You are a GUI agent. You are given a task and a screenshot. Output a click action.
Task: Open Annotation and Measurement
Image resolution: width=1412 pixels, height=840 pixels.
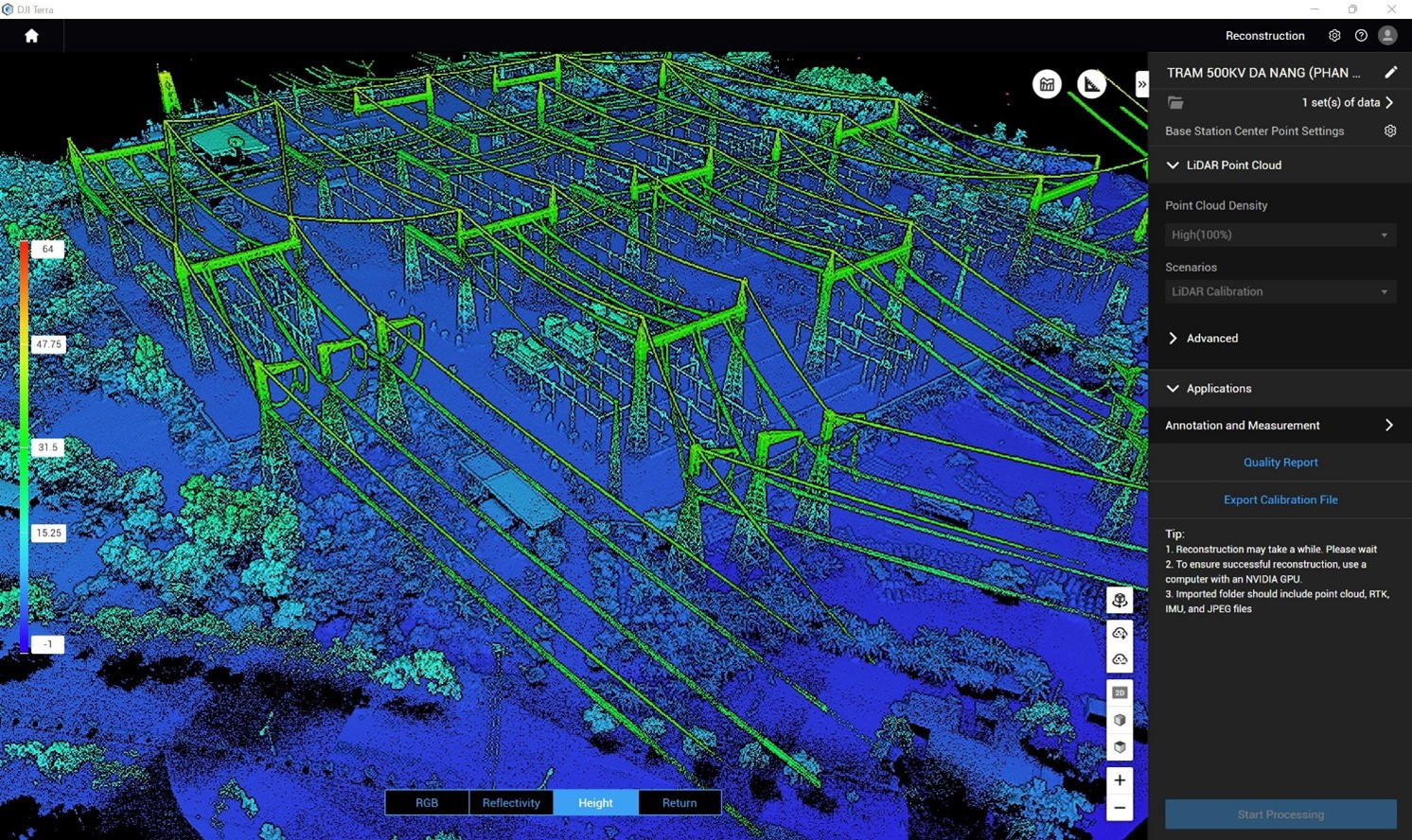(1280, 426)
